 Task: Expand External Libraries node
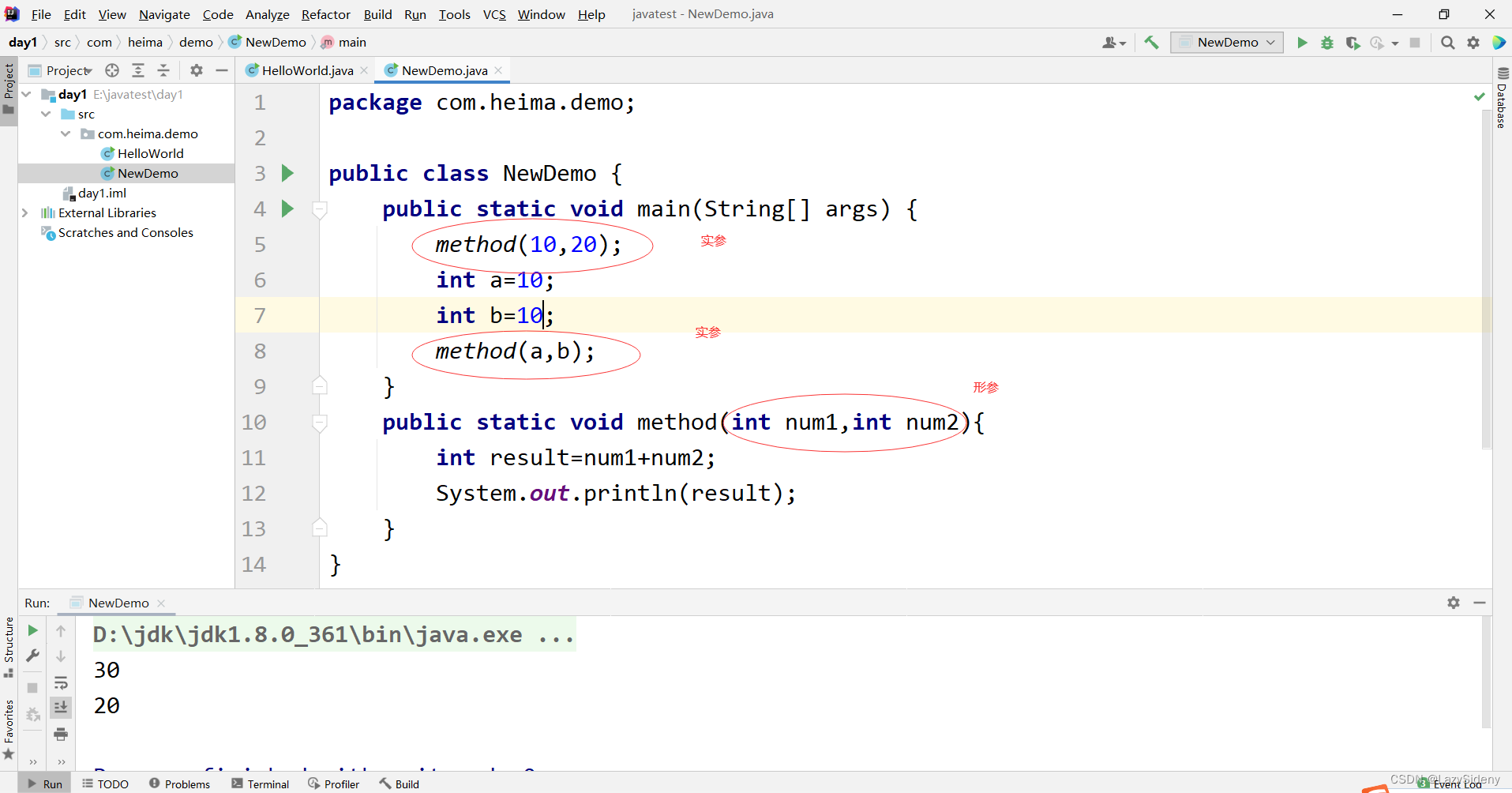click(x=24, y=212)
